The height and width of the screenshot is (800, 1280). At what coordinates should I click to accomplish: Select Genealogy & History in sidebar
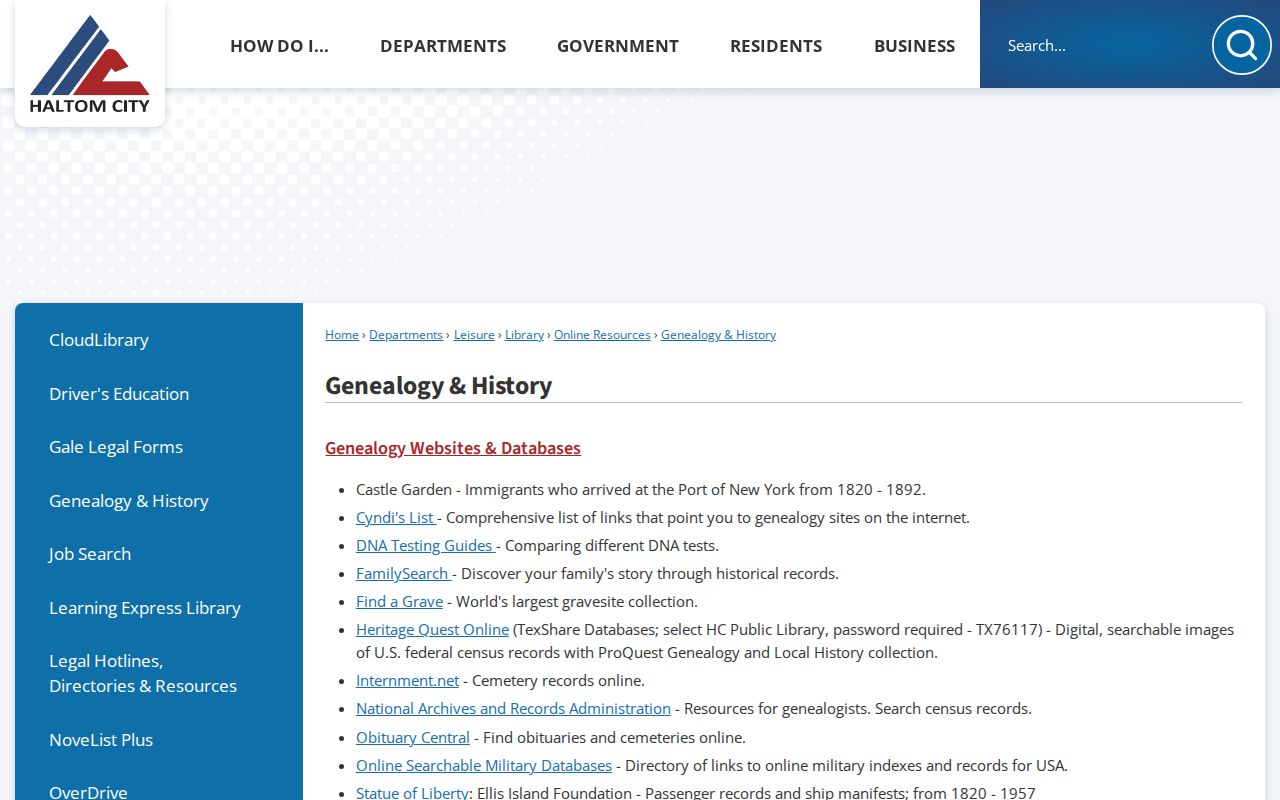point(129,501)
